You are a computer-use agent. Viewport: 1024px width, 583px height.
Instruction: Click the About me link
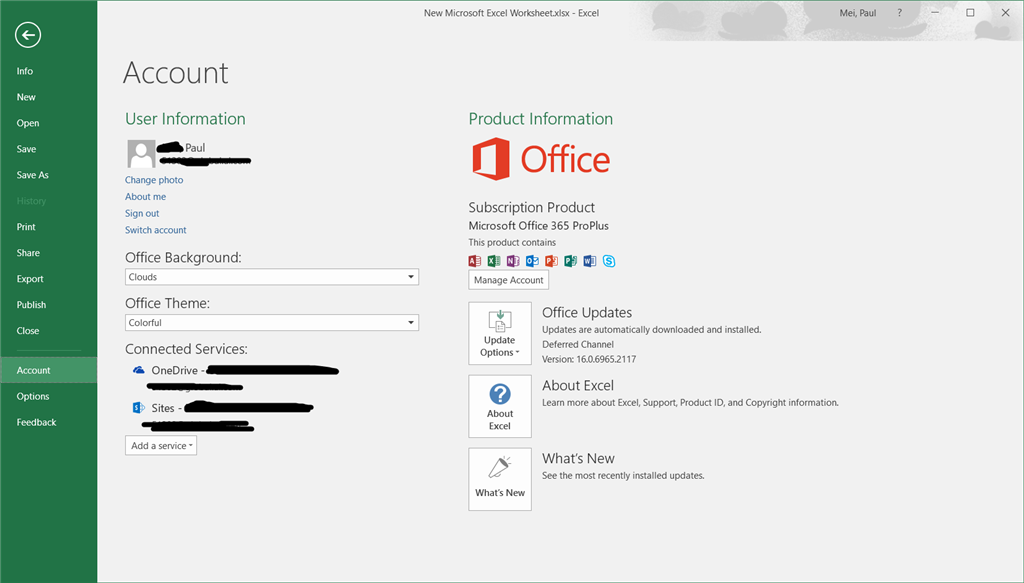(x=146, y=197)
